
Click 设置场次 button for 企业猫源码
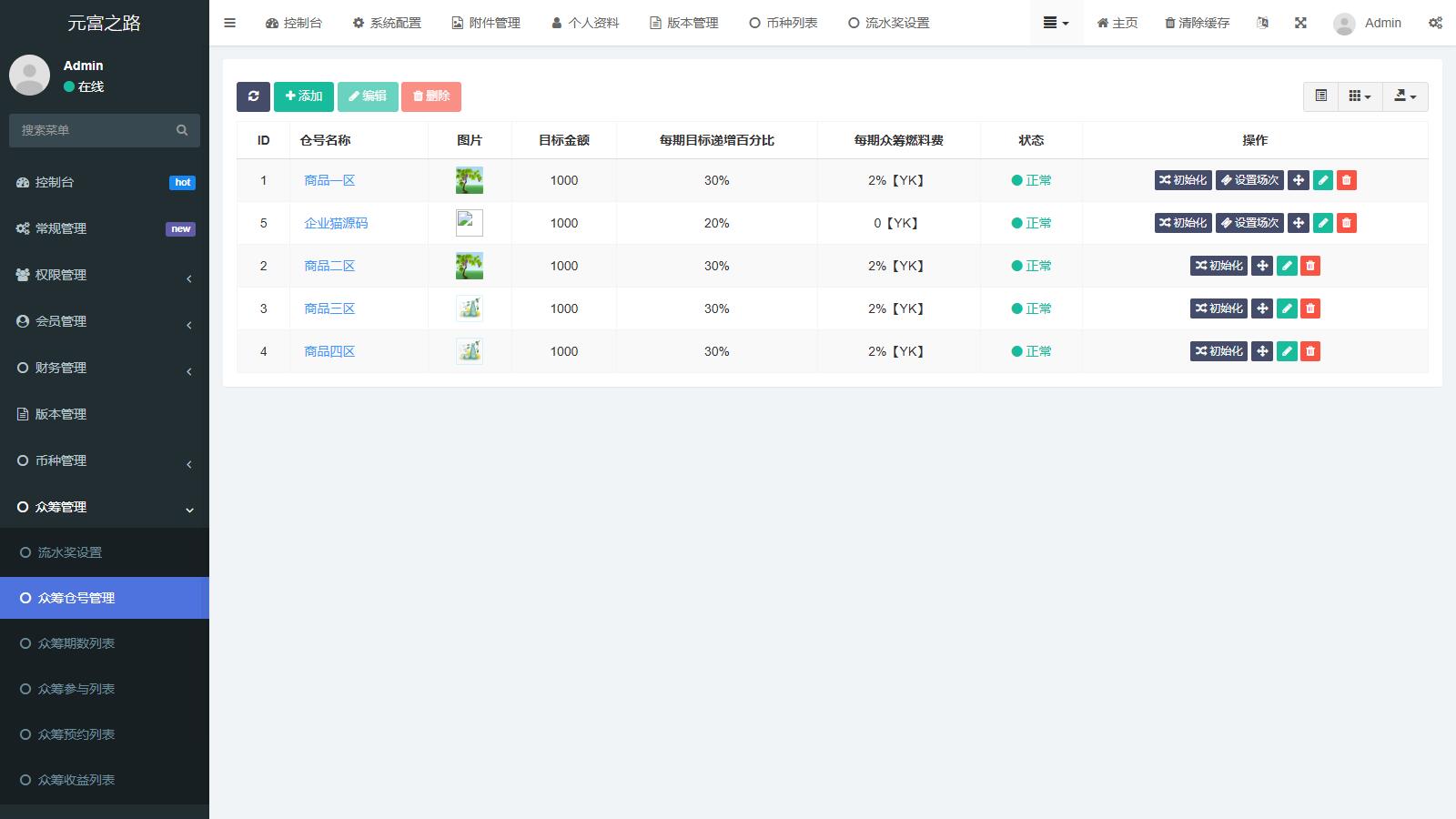[x=1250, y=223]
